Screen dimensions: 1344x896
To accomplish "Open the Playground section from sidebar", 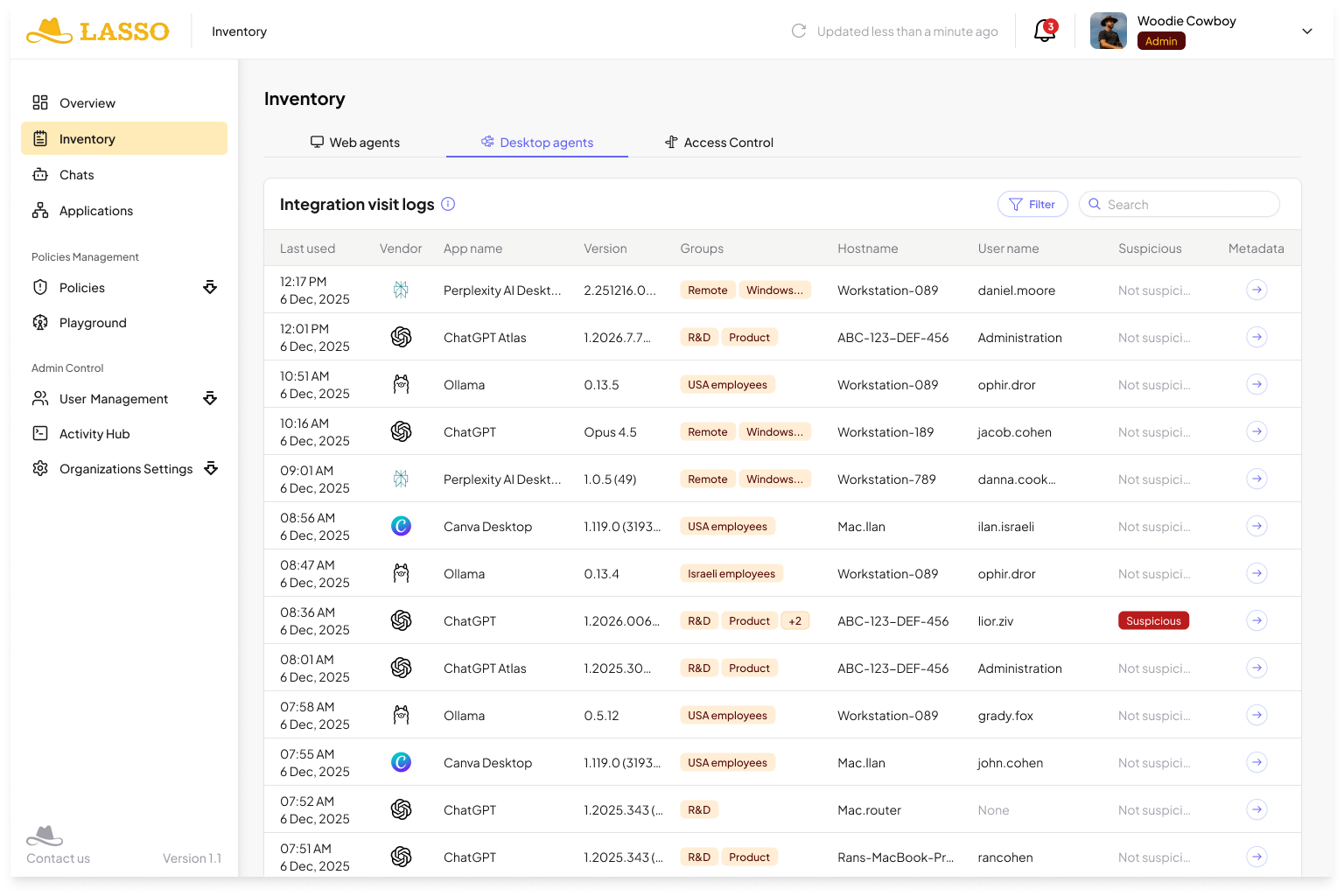I will 92,322.
